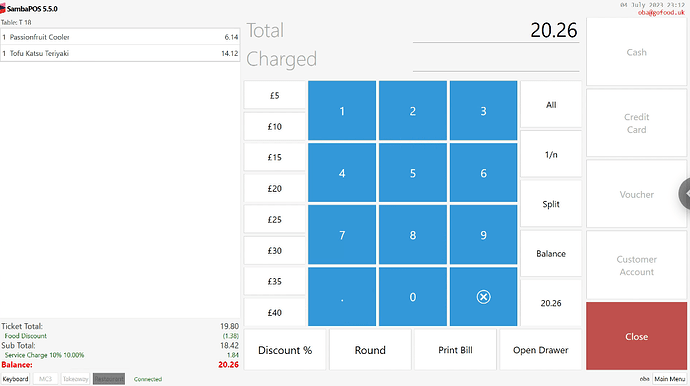Switch to the Takeaway department tab
This screenshot has height=386, width=690.
pyautogui.click(x=75, y=379)
